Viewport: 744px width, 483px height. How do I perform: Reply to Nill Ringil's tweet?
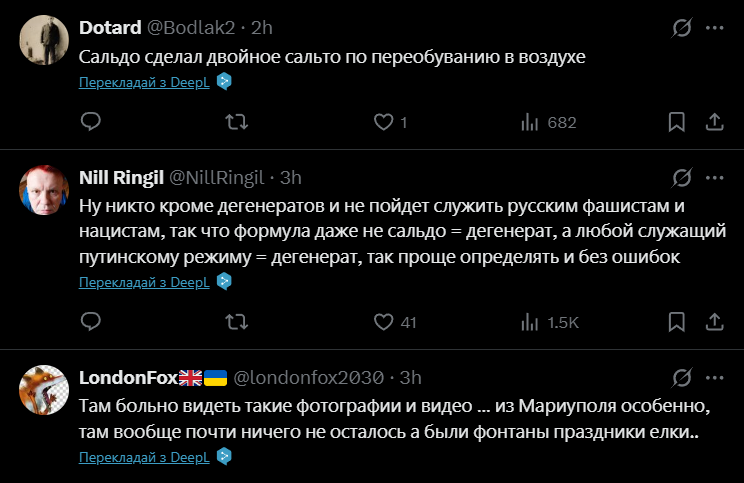click(91, 322)
